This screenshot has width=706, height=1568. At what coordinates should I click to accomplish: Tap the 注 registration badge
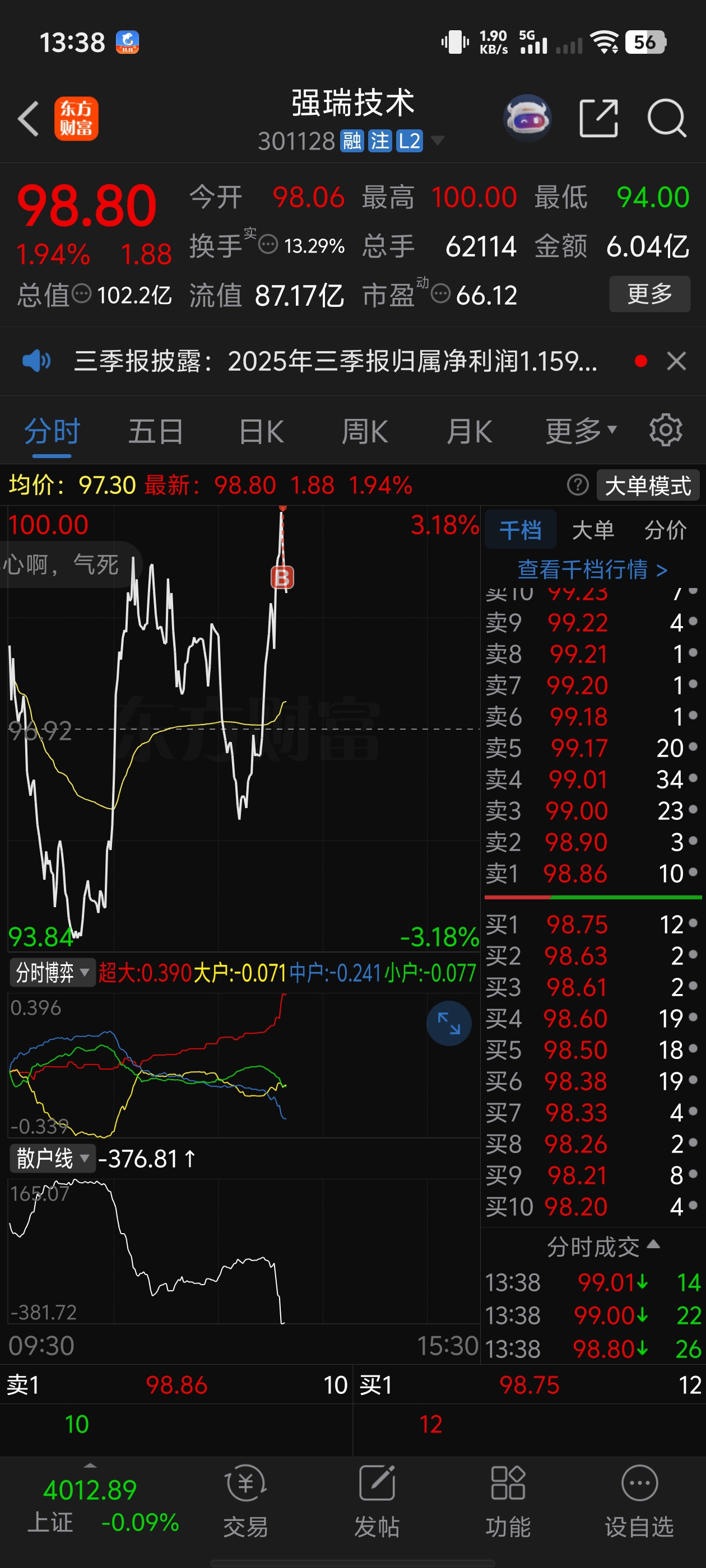pos(379,141)
